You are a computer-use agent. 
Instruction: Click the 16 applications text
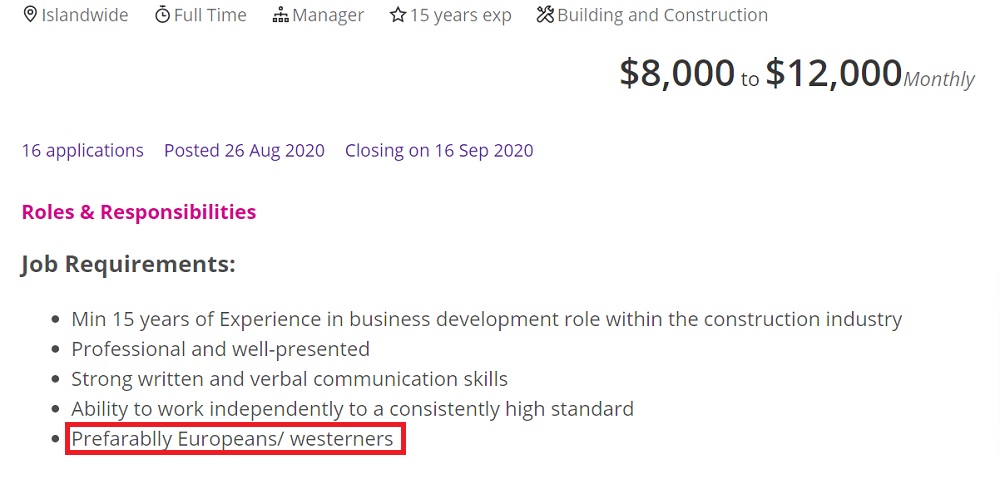pos(83,150)
